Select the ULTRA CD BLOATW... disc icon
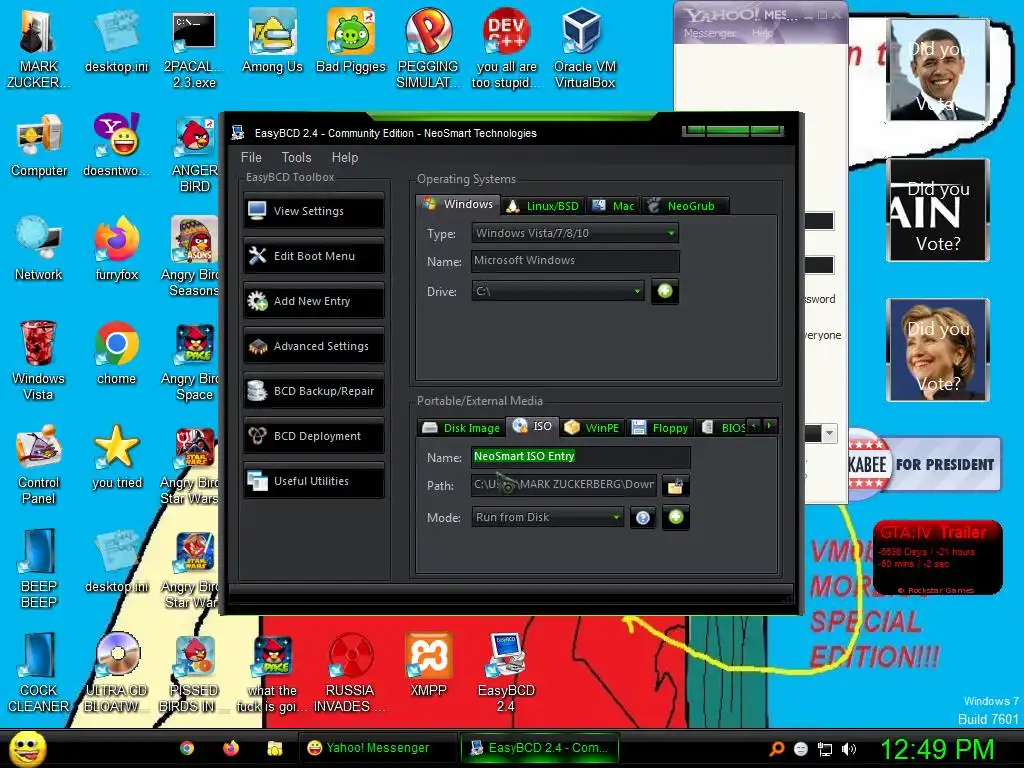 (x=117, y=673)
